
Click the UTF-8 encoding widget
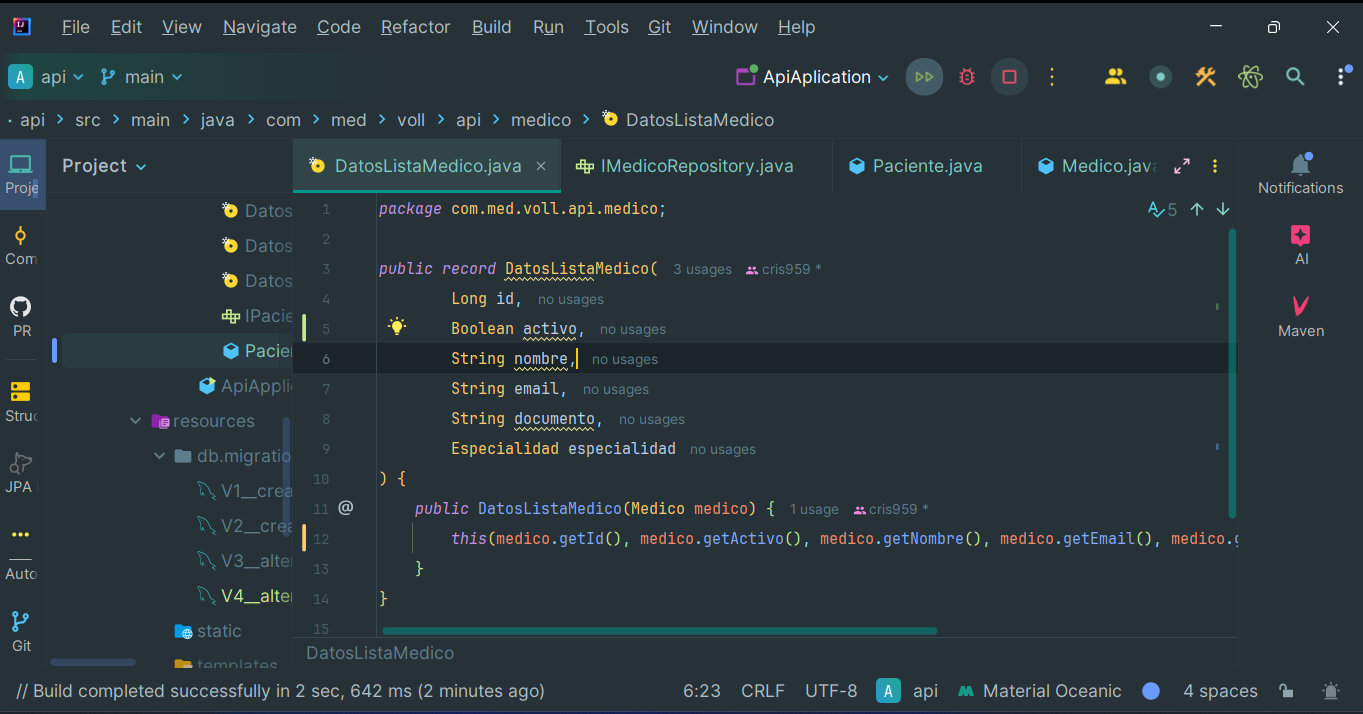[831, 691]
